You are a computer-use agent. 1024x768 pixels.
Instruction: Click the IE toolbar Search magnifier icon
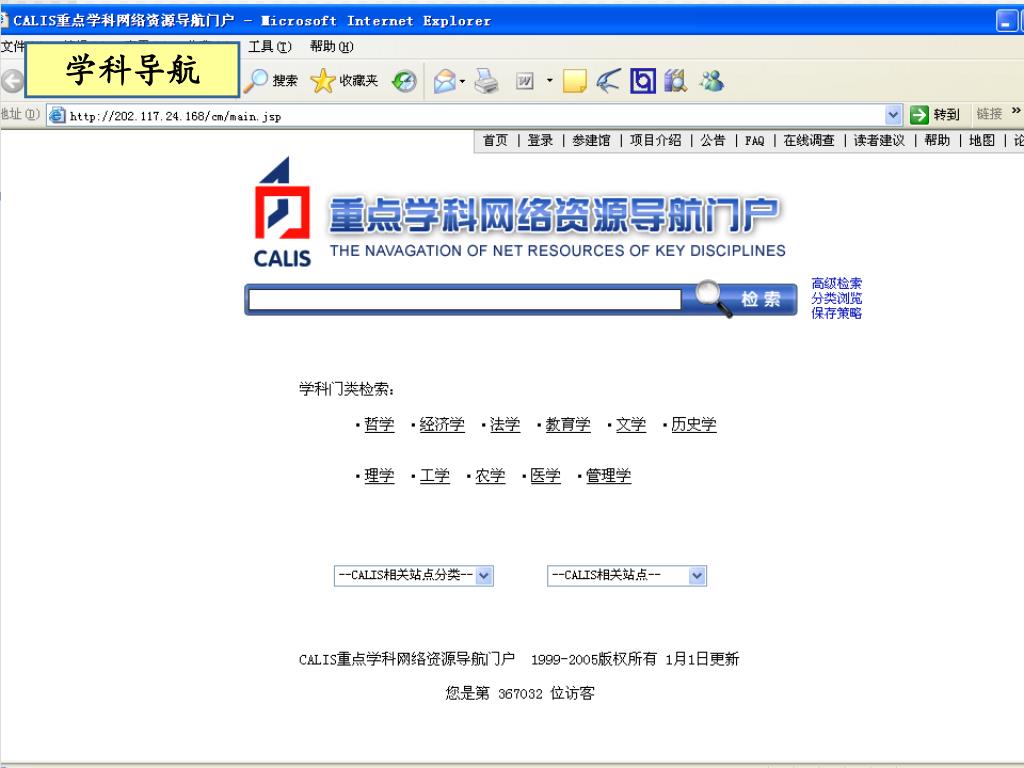pos(256,81)
